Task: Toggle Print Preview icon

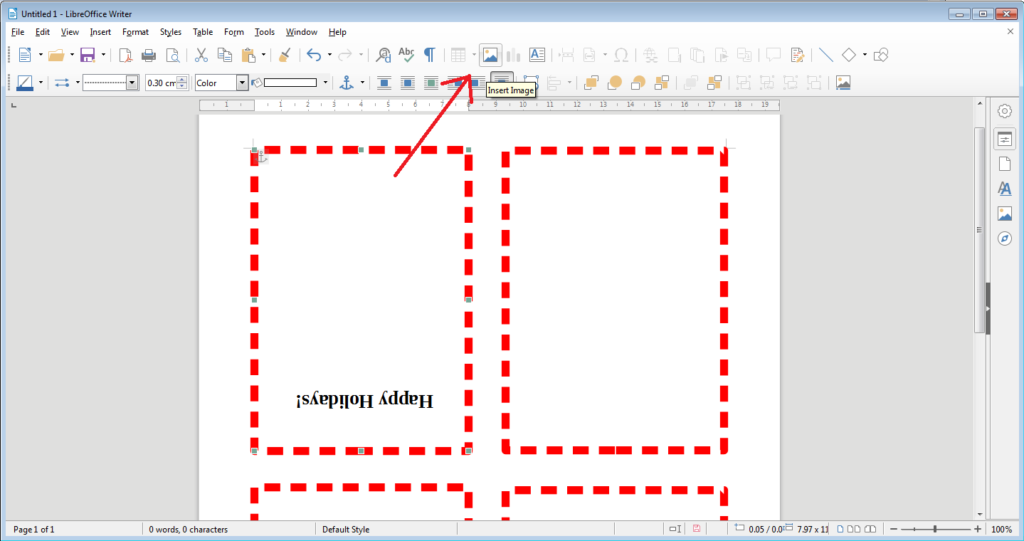Action: [x=172, y=55]
